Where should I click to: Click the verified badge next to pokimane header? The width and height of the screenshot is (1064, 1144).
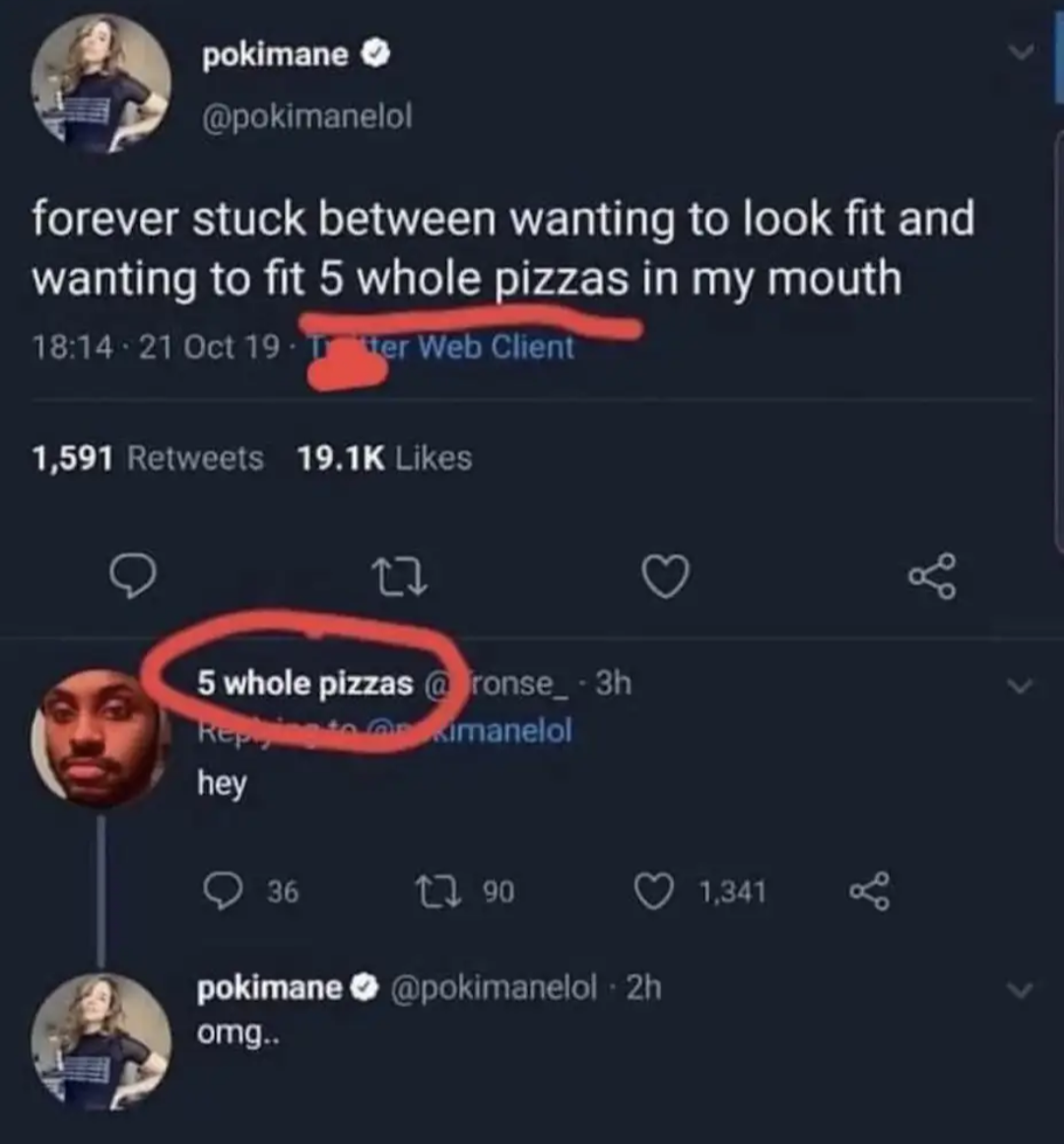(x=376, y=55)
